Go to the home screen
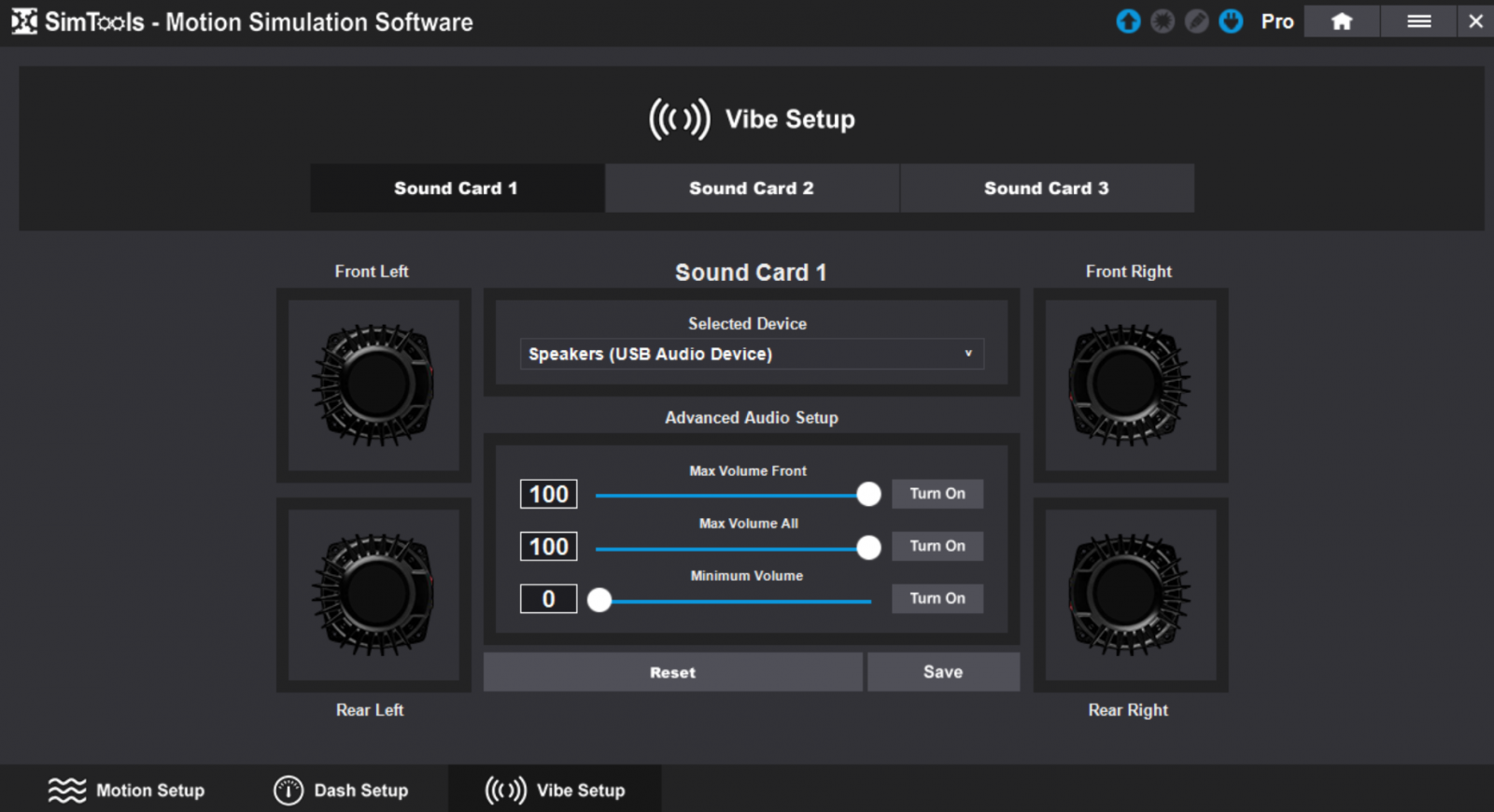The image size is (1494, 812). click(1342, 21)
